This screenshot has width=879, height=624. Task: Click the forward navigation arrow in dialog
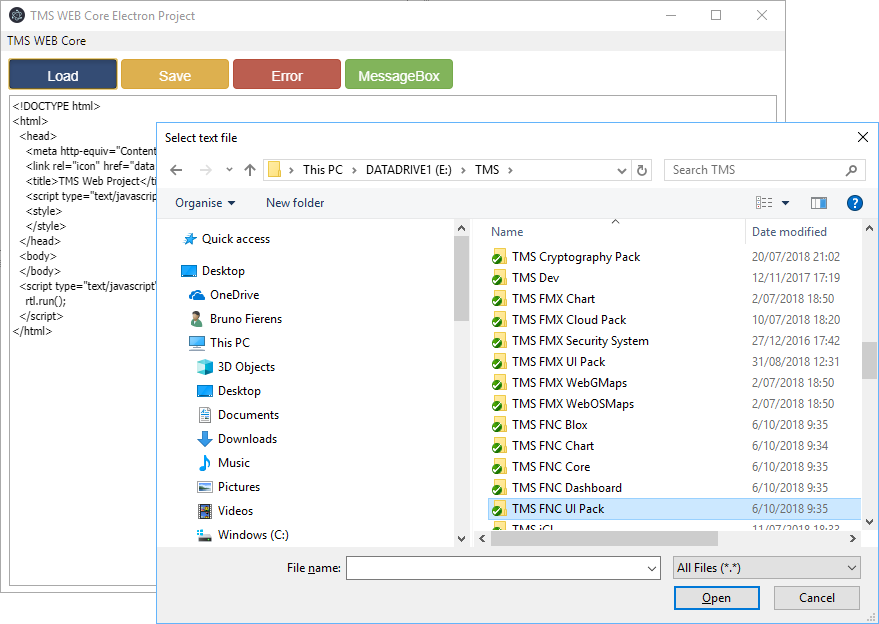[x=206, y=170]
